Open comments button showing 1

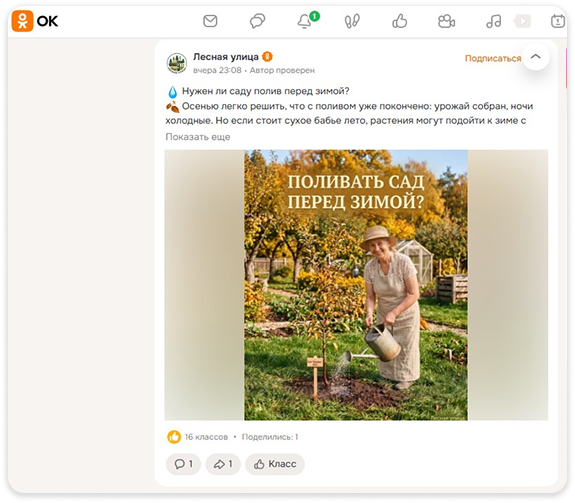[x=183, y=464]
